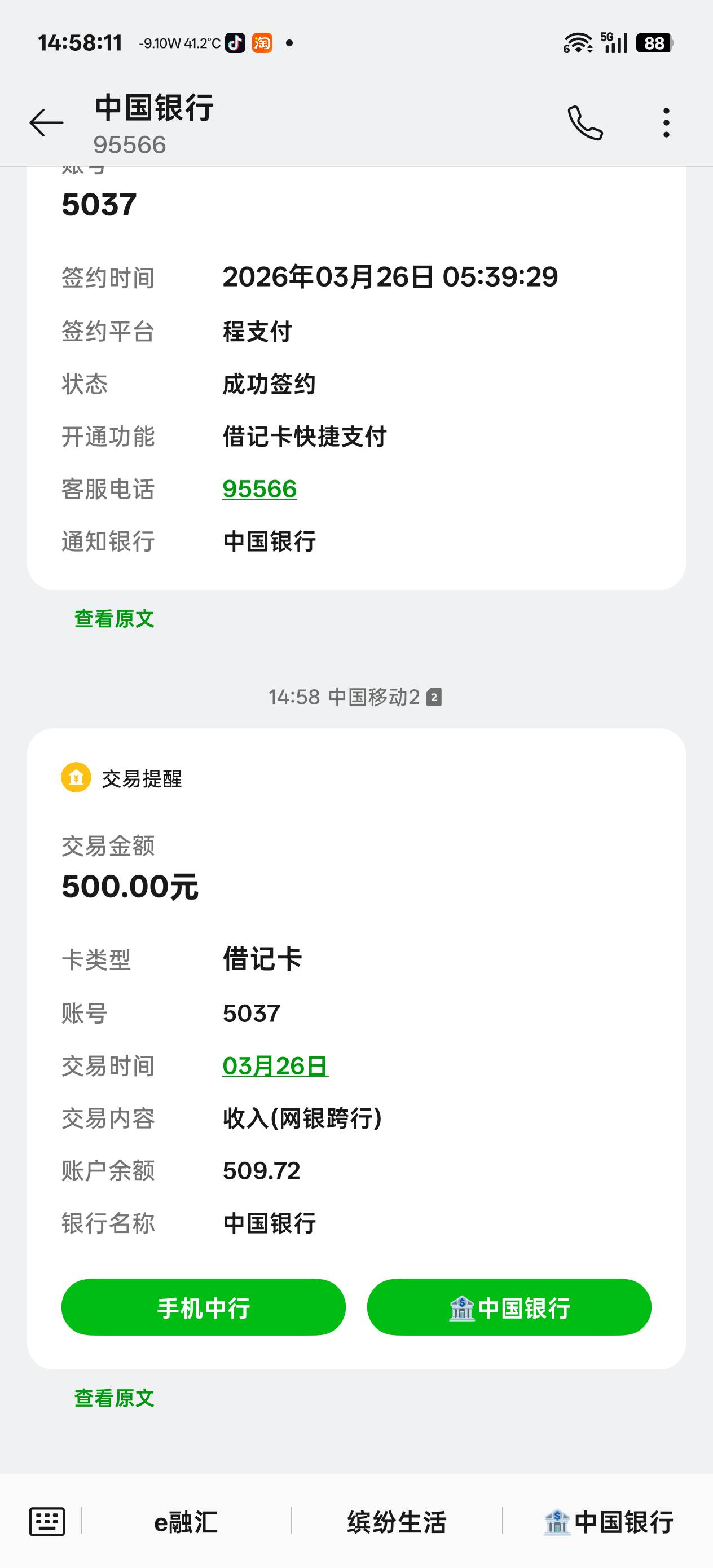Open the three-dot overflow menu
This screenshot has height=1568, width=713.
[666, 122]
